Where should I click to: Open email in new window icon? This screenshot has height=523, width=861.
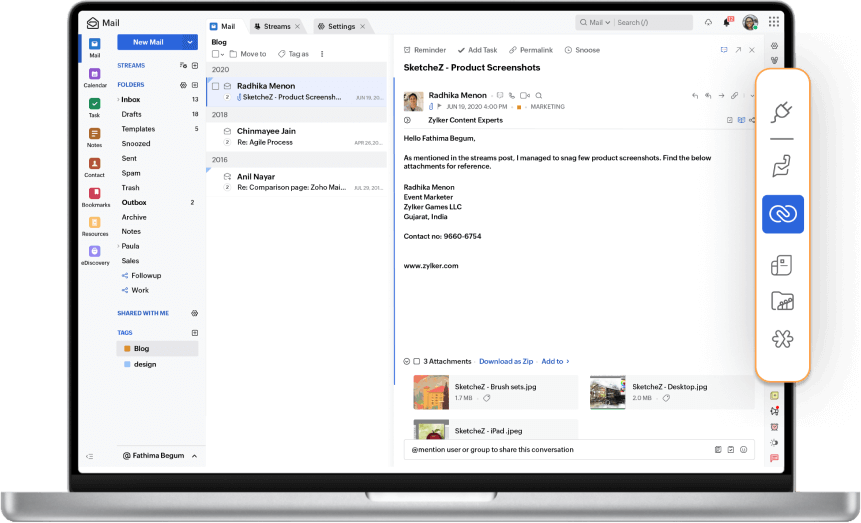[x=738, y=50]
